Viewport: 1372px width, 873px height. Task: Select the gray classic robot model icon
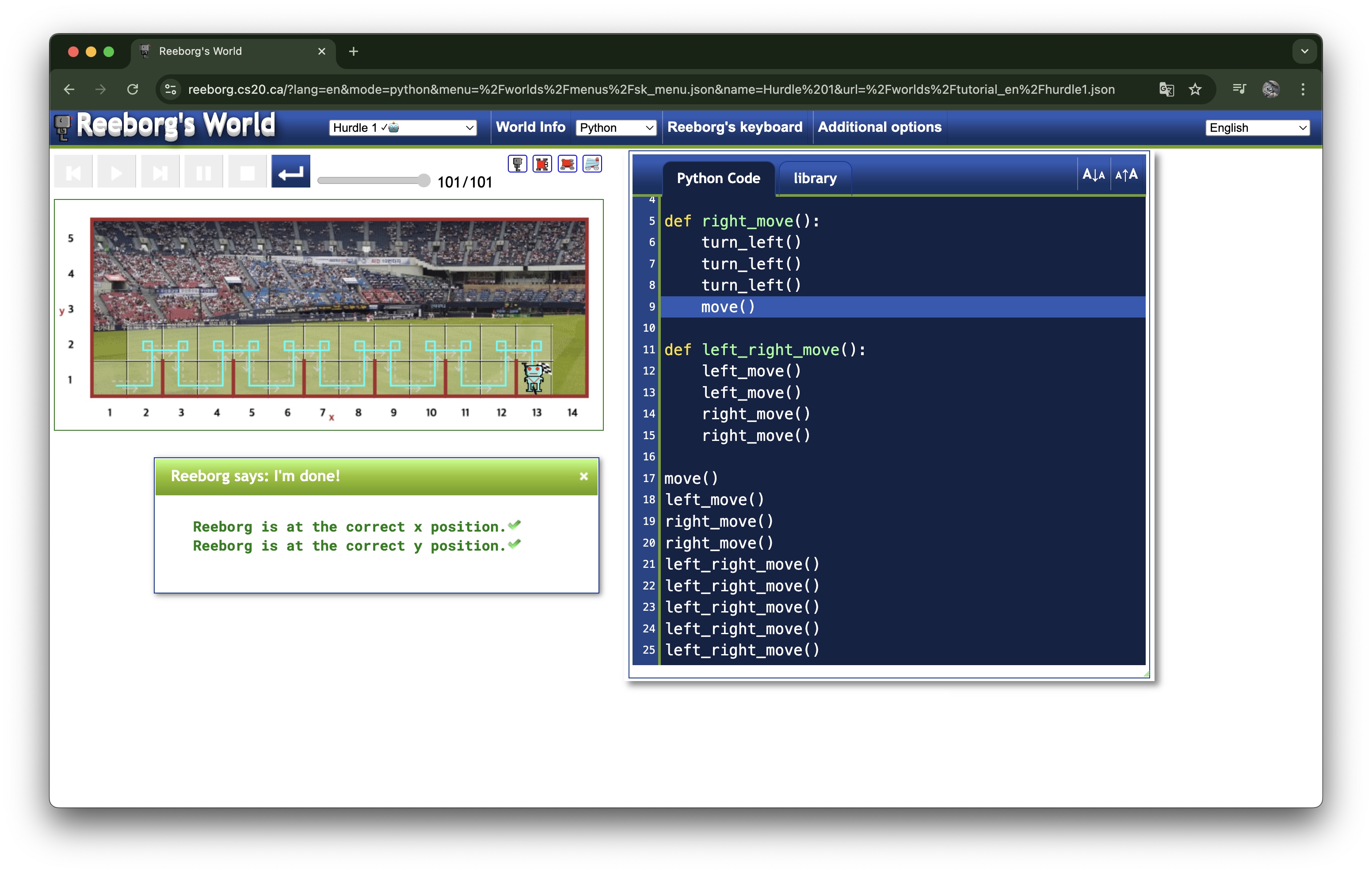pyautogui.click(x=517, y=164)
